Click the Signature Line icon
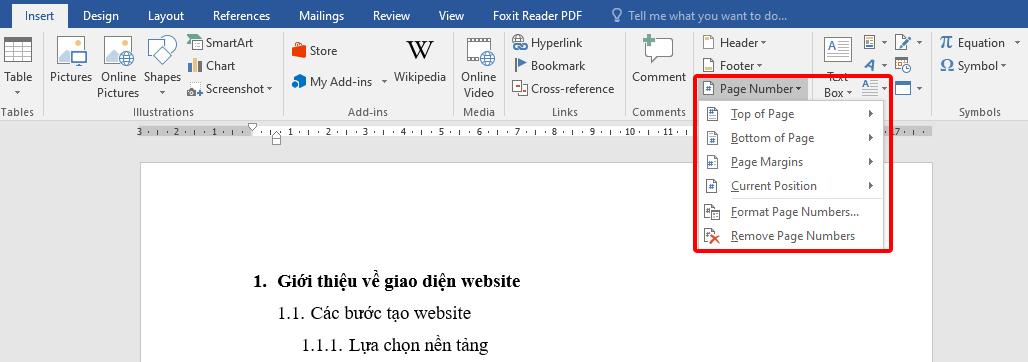1028x362 pixels. click(903, 43)
